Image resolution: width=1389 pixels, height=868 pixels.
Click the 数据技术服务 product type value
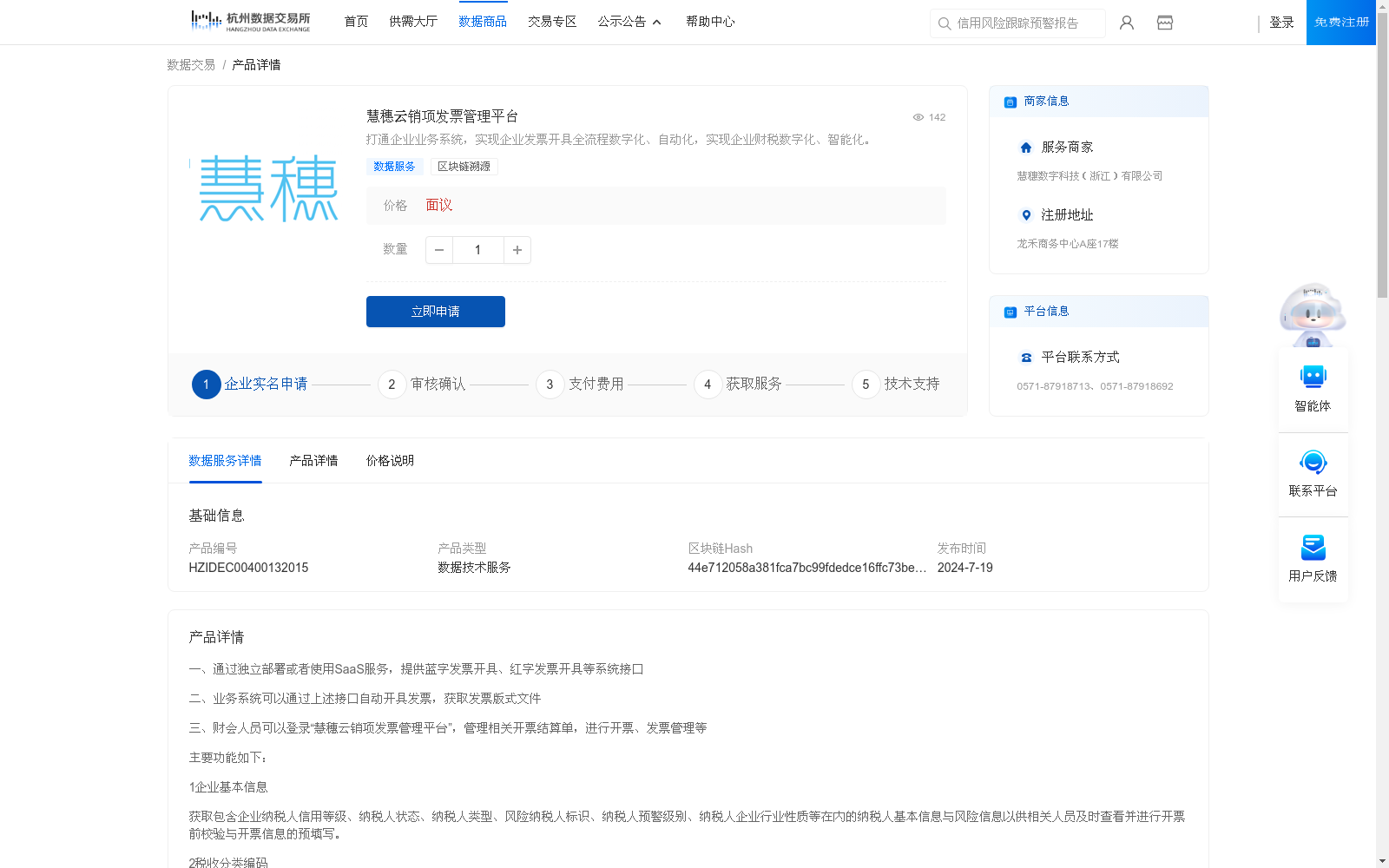[474, 568]
